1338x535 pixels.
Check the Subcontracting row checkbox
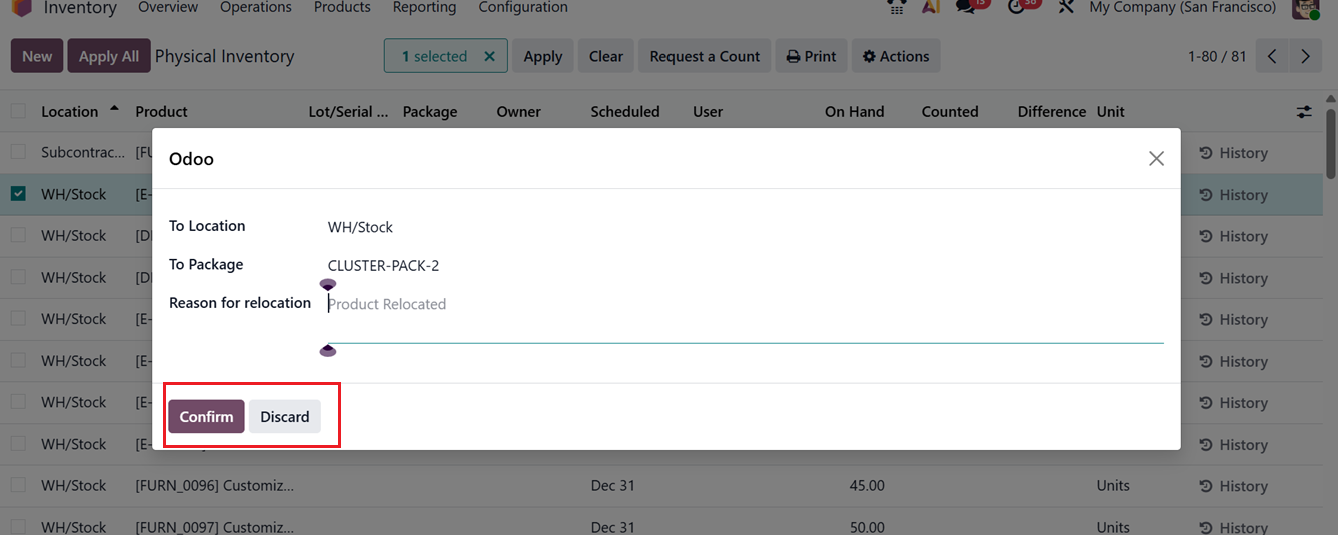18,153
